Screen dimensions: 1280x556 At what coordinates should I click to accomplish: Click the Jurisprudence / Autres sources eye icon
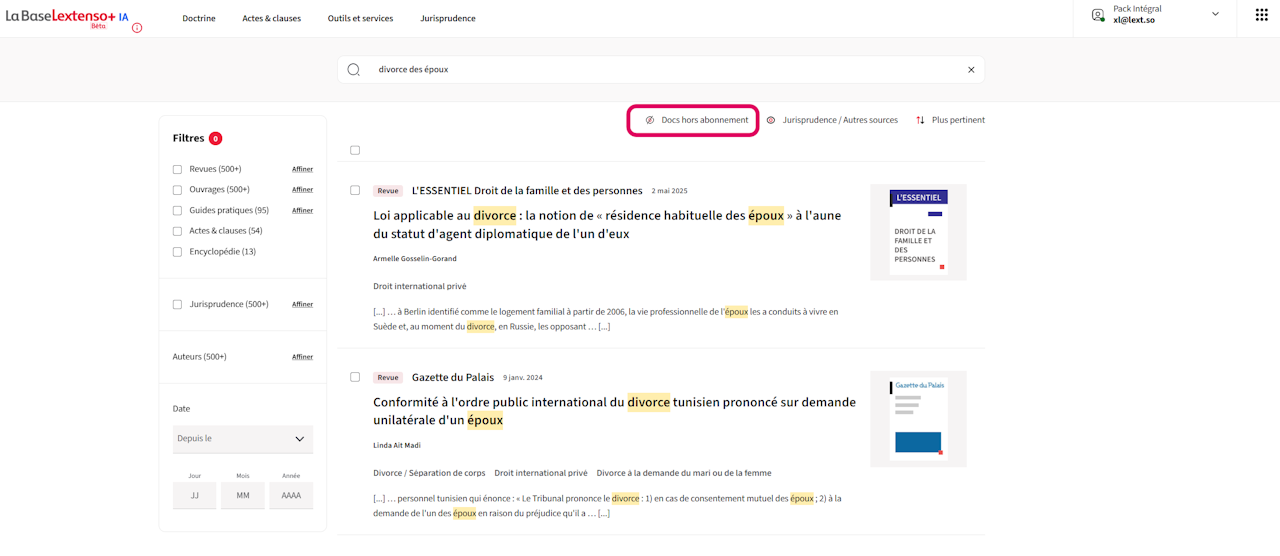click(771, 120)
